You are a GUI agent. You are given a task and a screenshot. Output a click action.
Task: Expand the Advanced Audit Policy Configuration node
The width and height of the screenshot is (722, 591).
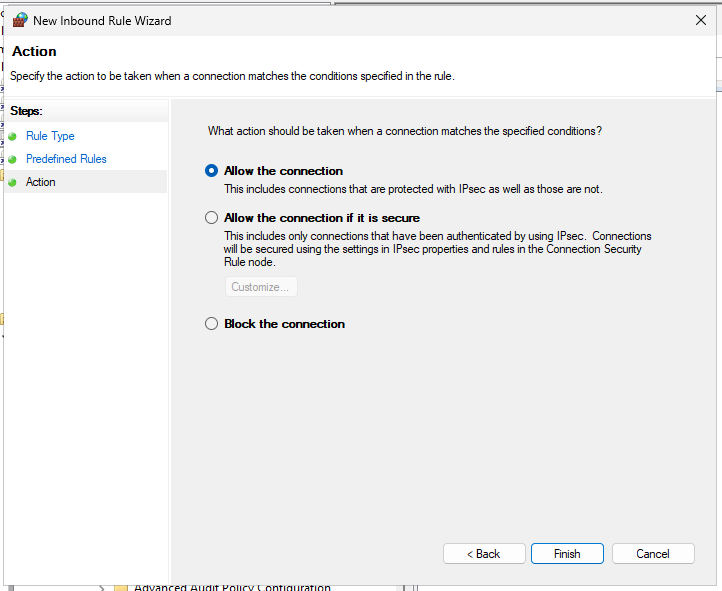tap(102, 587)
